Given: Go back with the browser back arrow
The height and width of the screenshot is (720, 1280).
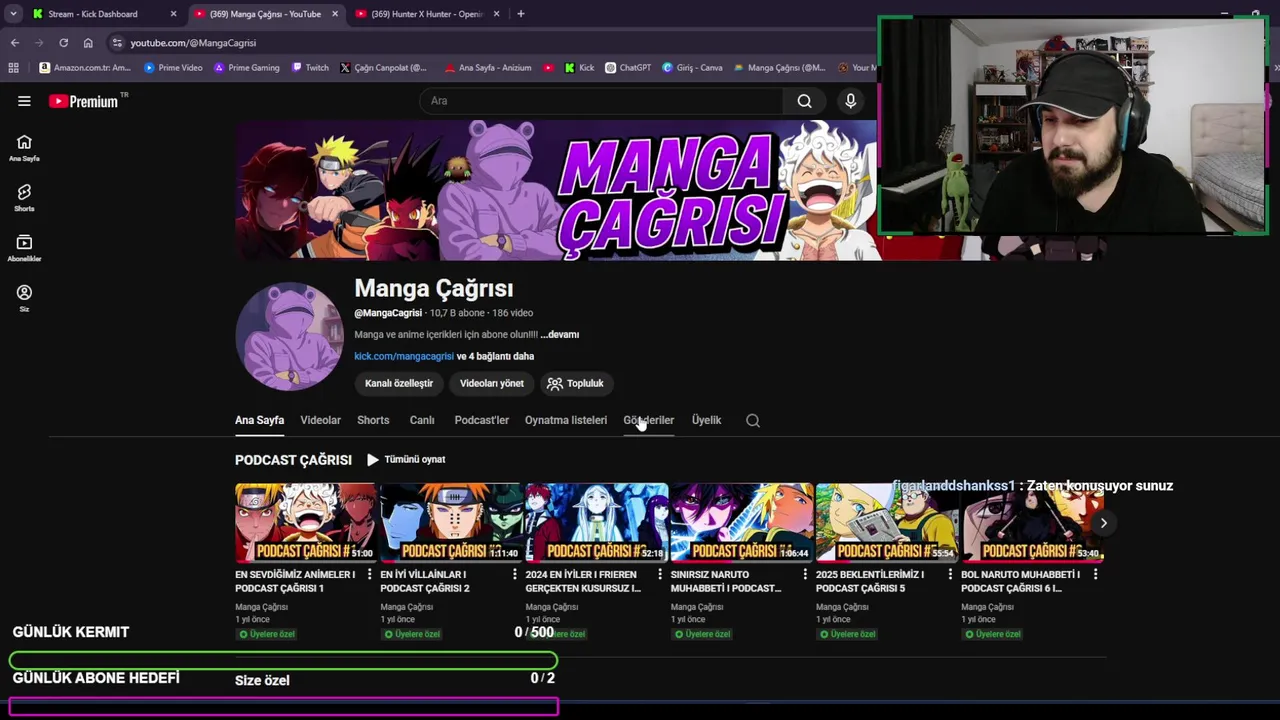Looking at the screenshot, I should coord(15,43).
